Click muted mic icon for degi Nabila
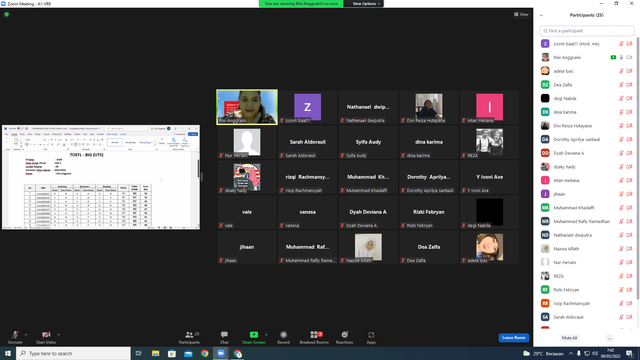Image resolution: width=640 pixels, height=360 pixels. (x=621, y=98)
